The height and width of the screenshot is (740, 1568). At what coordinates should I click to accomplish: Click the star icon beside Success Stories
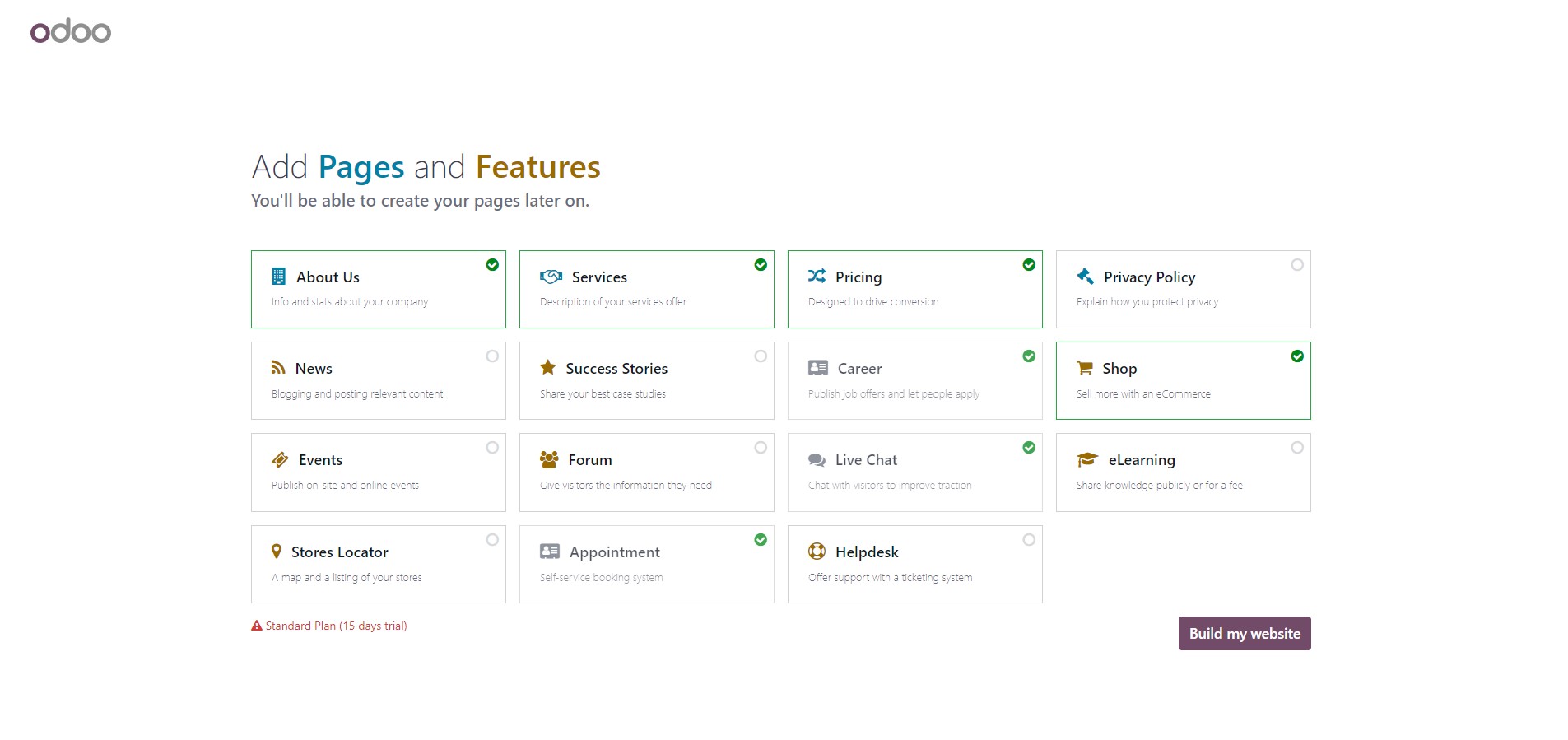tap(547, 368)
